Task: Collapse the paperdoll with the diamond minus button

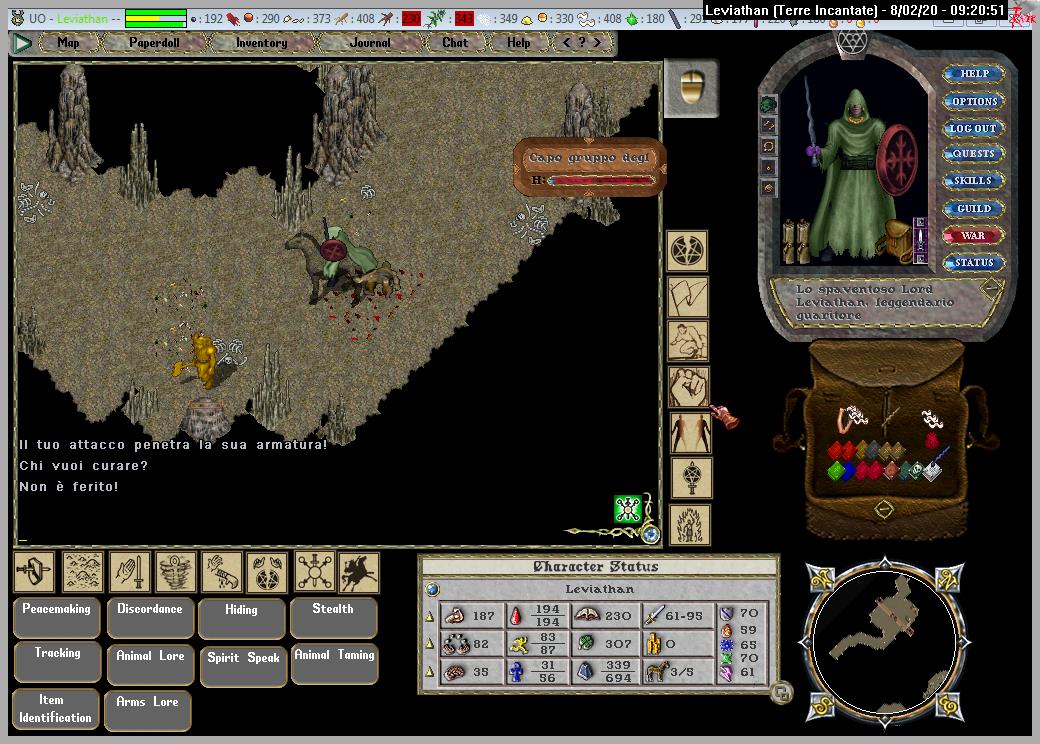Action: (992, 288)
